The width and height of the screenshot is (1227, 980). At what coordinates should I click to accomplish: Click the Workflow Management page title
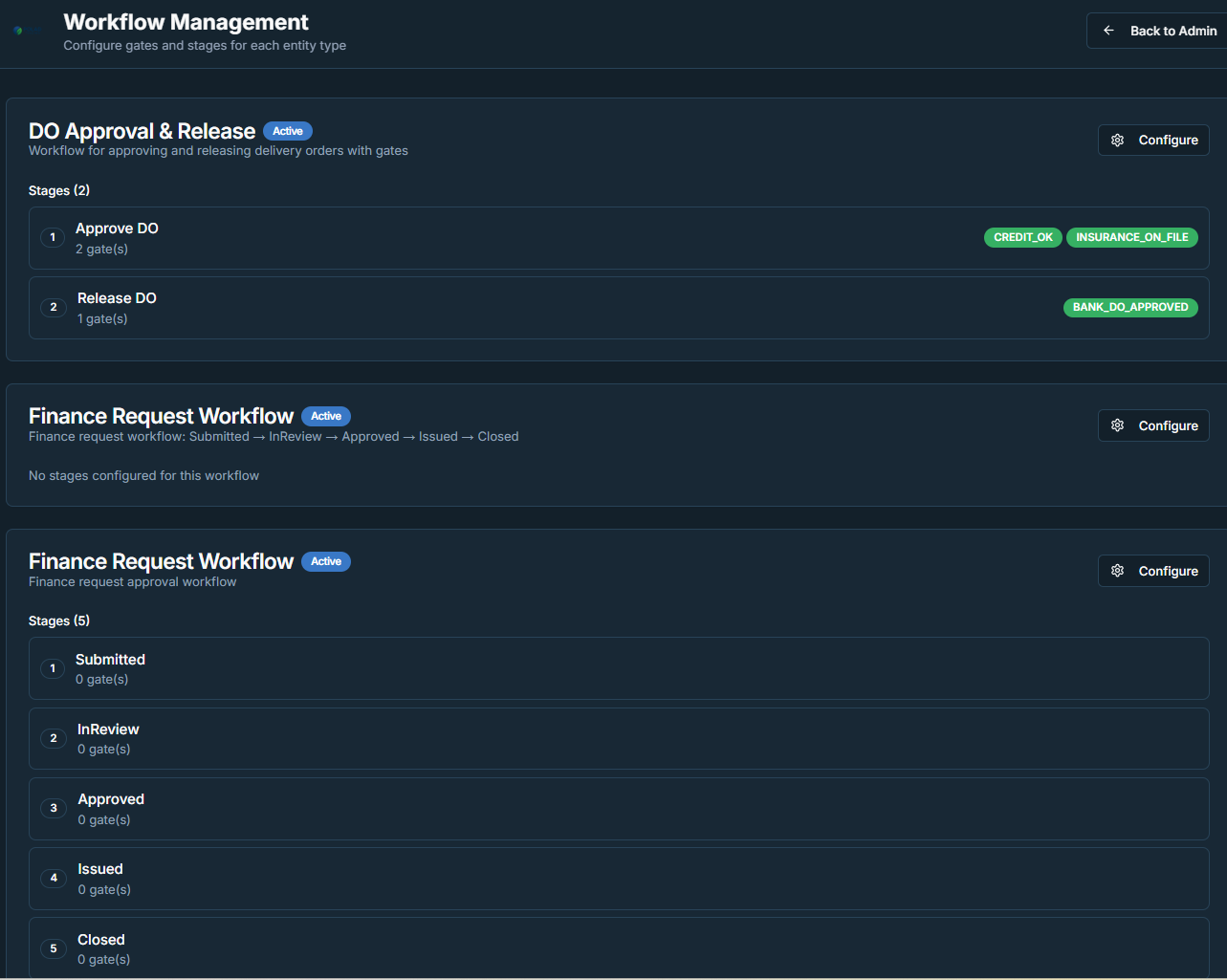coord(186,22)
